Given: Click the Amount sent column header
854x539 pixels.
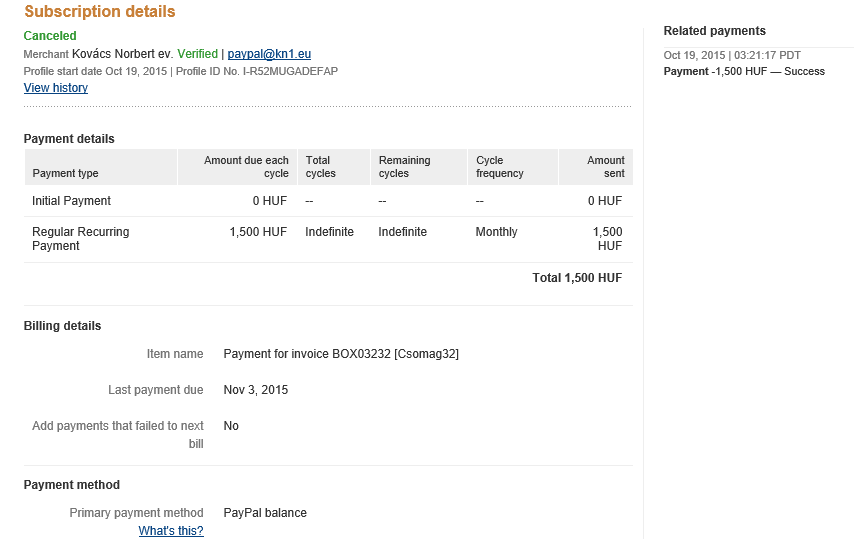Looking at the screenshot, I should click(606, 167).
